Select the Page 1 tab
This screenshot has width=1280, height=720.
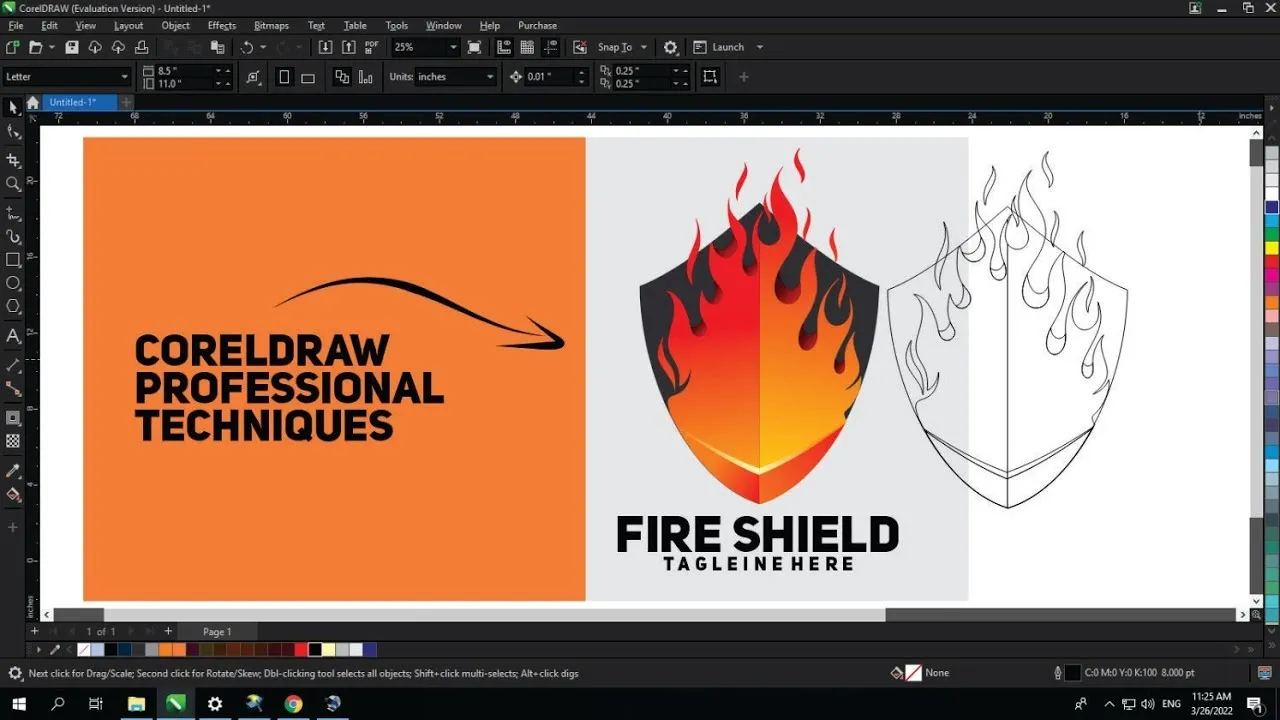[217, 631]
